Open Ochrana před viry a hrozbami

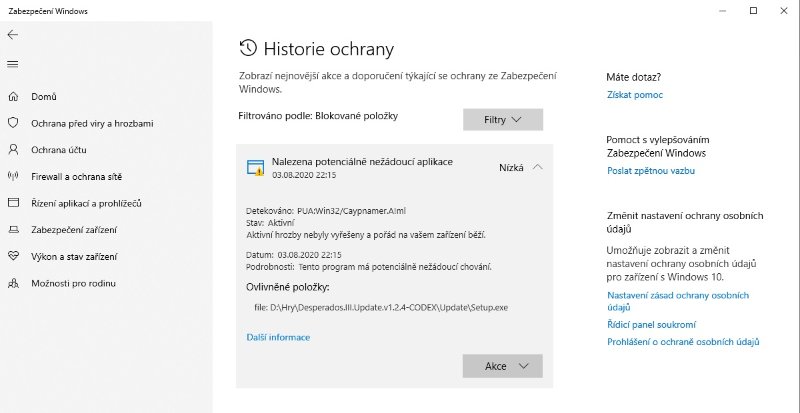pos(92,124)
